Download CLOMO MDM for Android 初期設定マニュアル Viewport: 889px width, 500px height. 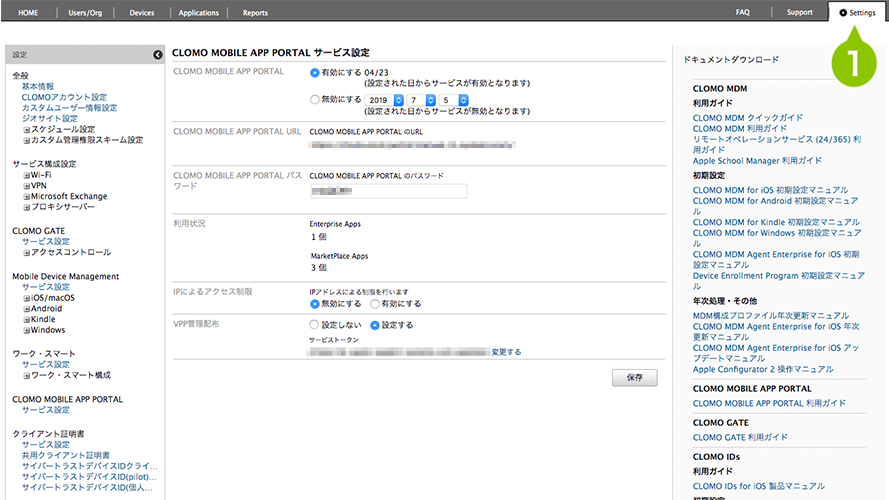776,206
